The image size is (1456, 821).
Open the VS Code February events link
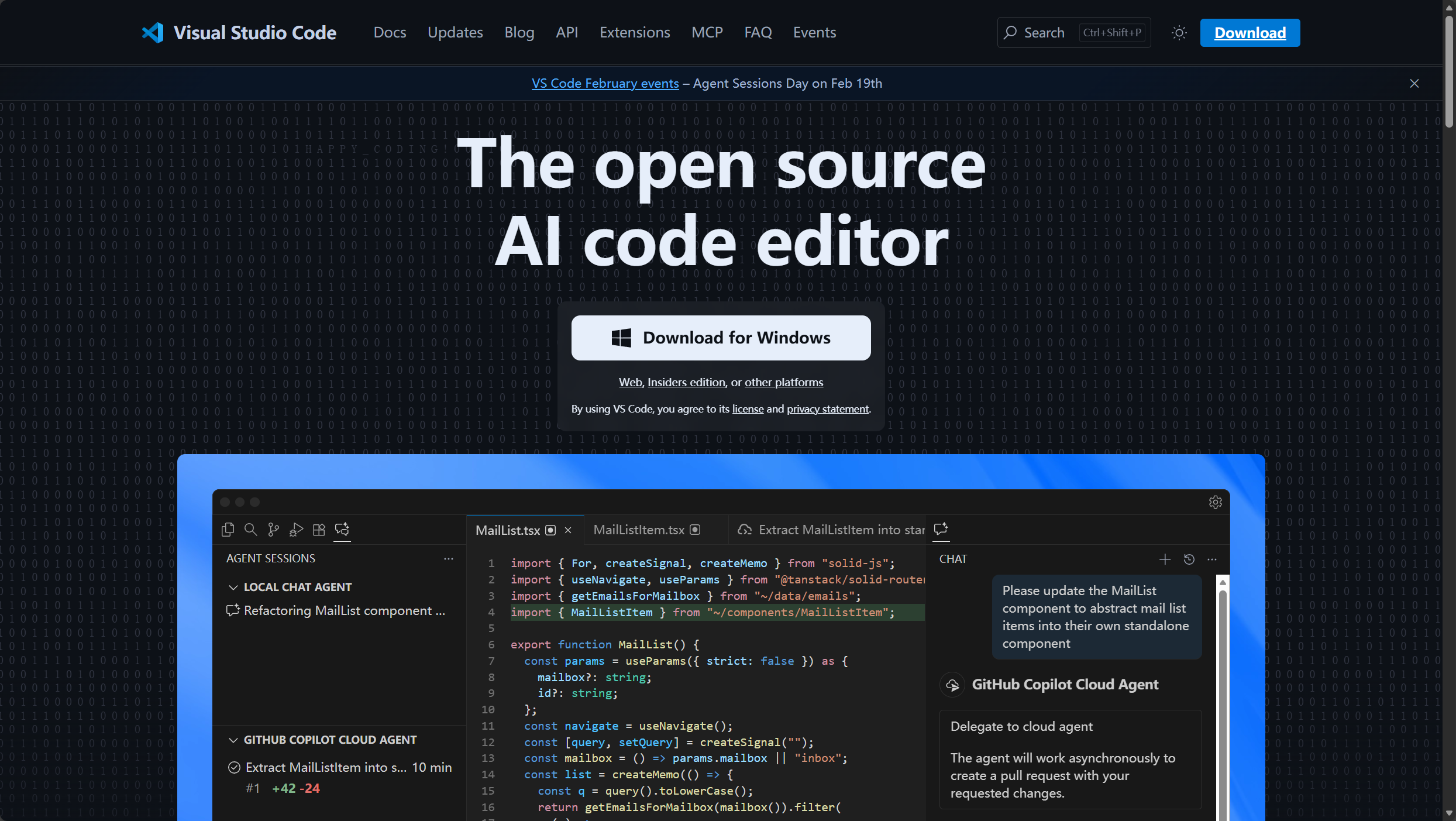(605, 83)
